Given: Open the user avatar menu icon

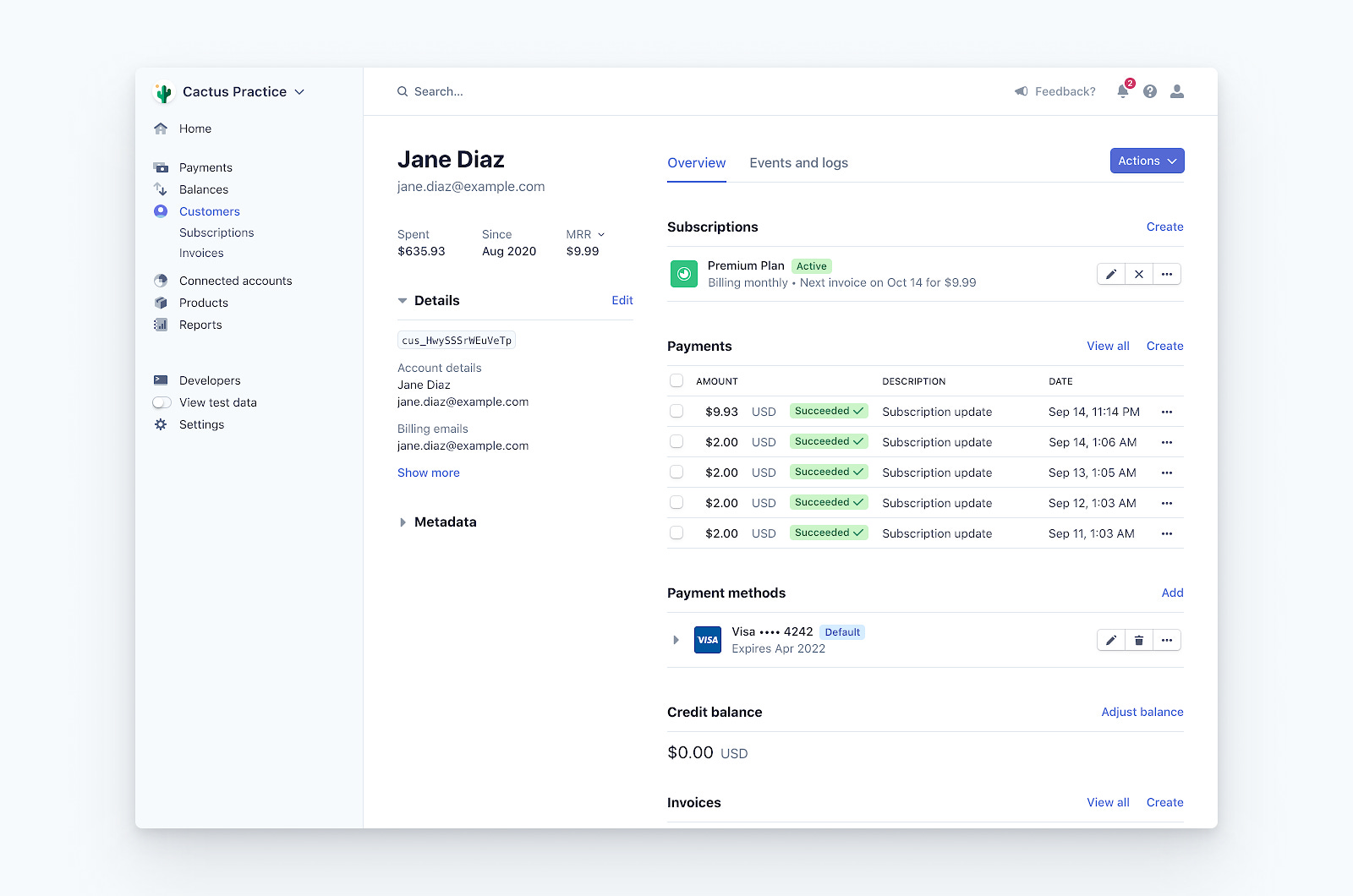Looking at the screenshot, I should click(1176, 91).
